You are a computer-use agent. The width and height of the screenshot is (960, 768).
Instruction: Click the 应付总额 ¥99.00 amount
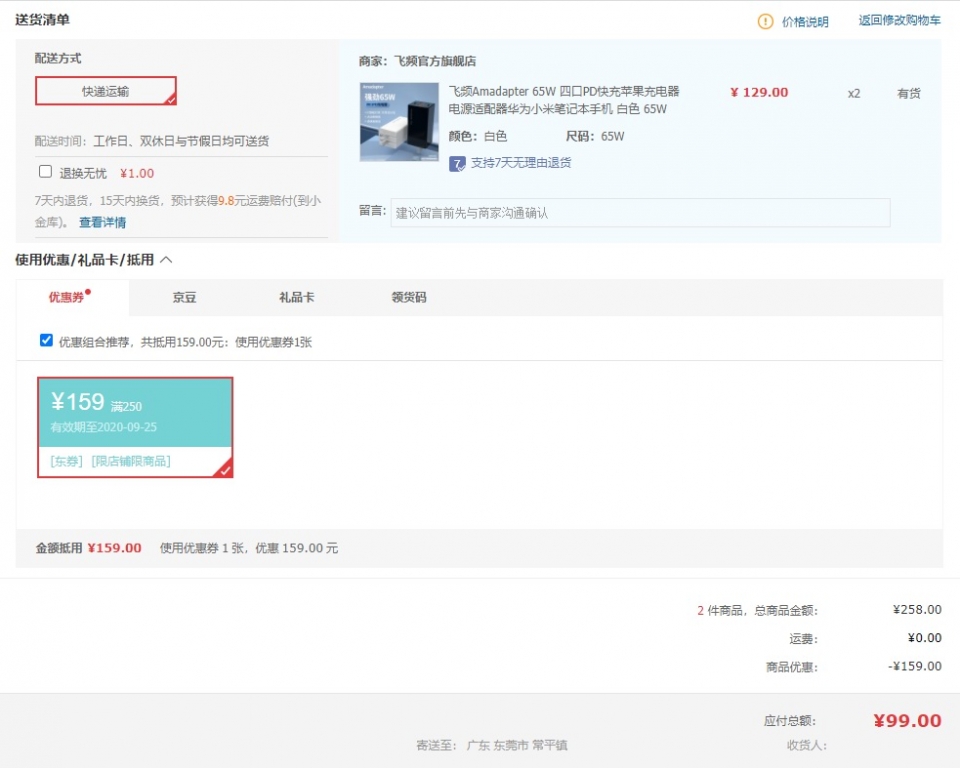(907, 721)
